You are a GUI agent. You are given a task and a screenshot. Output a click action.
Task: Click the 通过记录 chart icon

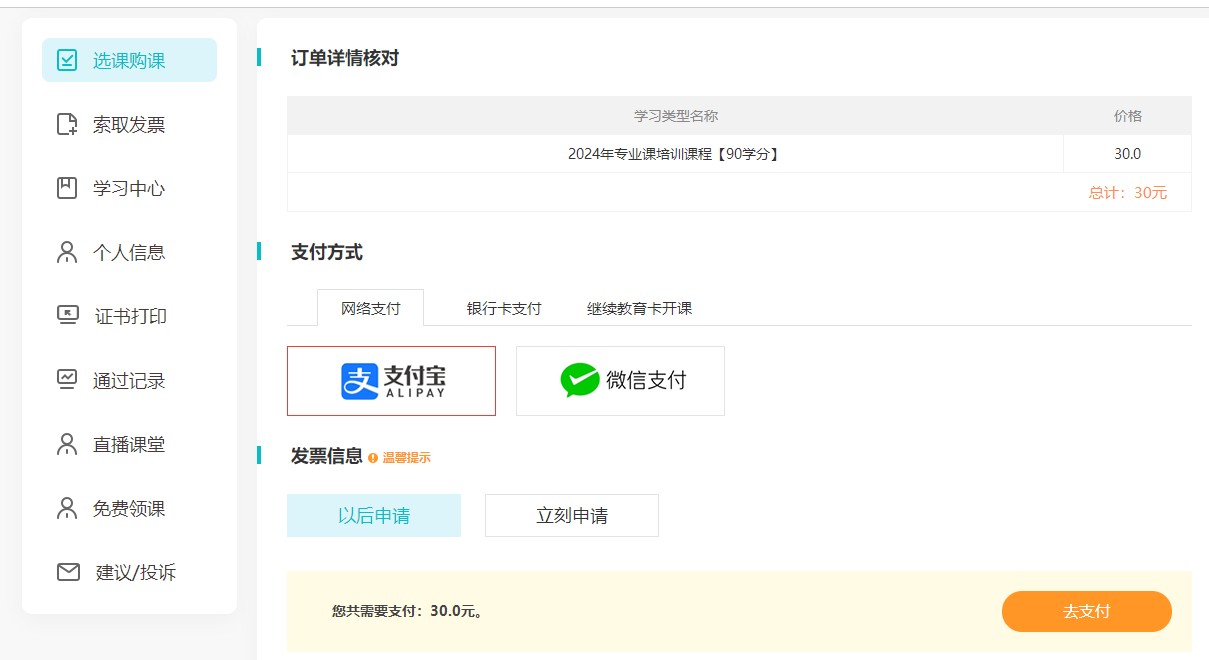(67, 380)
